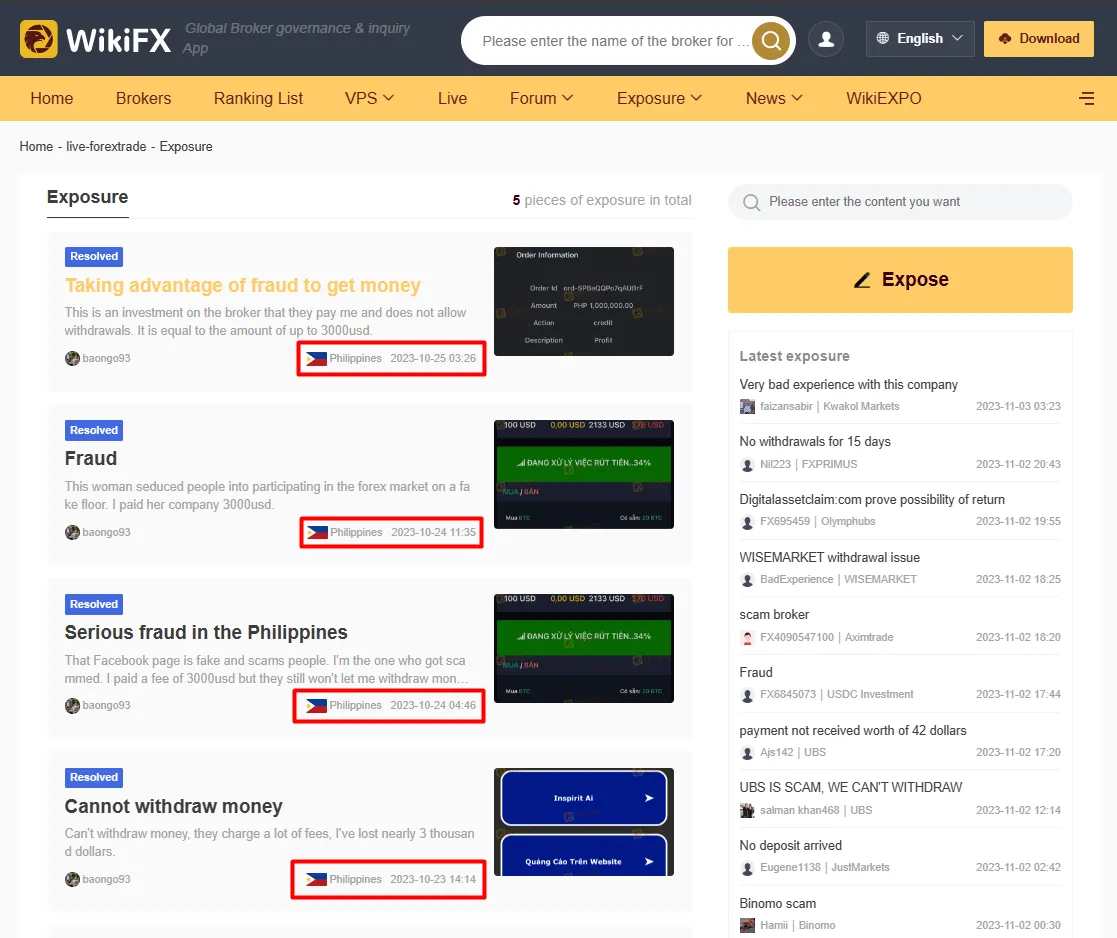
Task: Open the English language dropdown
Action: pyautogui.click(x=920, y=38)
